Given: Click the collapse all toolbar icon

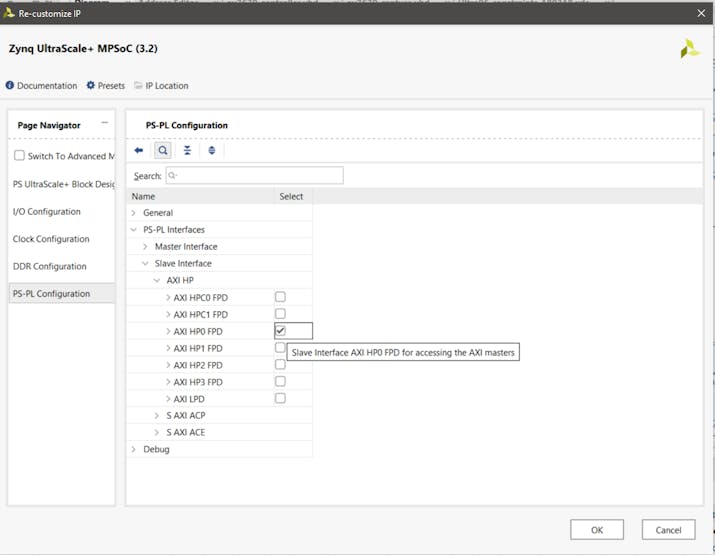Looking at the screenshot, I should click(x=187, y=150).
